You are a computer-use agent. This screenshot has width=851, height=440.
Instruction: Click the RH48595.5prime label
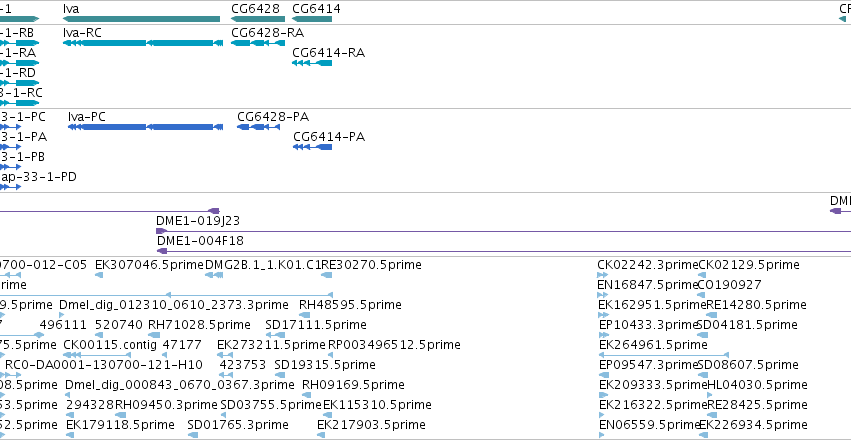pyautogui.click(x=350, y=305)
